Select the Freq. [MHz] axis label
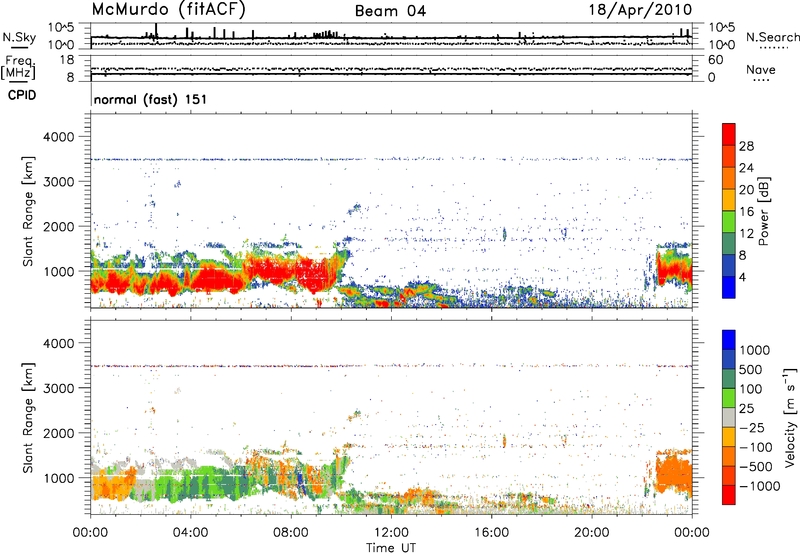This screenshot has height=554, width=800. [18, 67]
